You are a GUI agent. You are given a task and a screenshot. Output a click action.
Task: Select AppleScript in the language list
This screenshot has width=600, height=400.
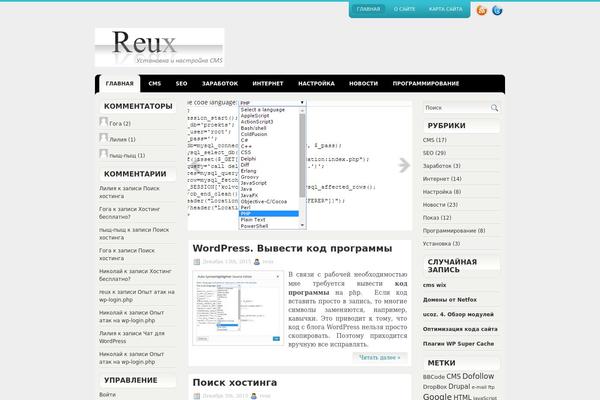255,116
